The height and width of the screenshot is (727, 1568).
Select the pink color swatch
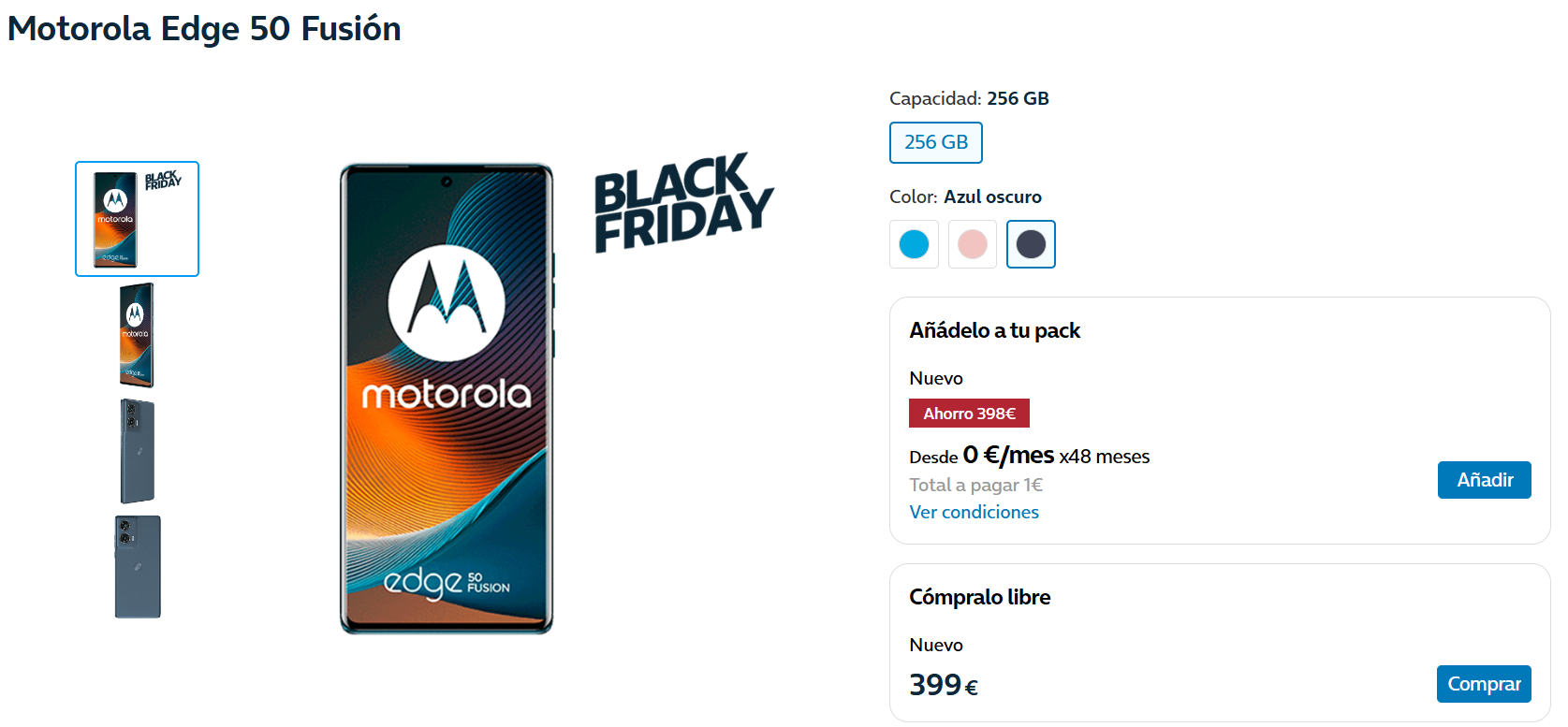[973, 244]
